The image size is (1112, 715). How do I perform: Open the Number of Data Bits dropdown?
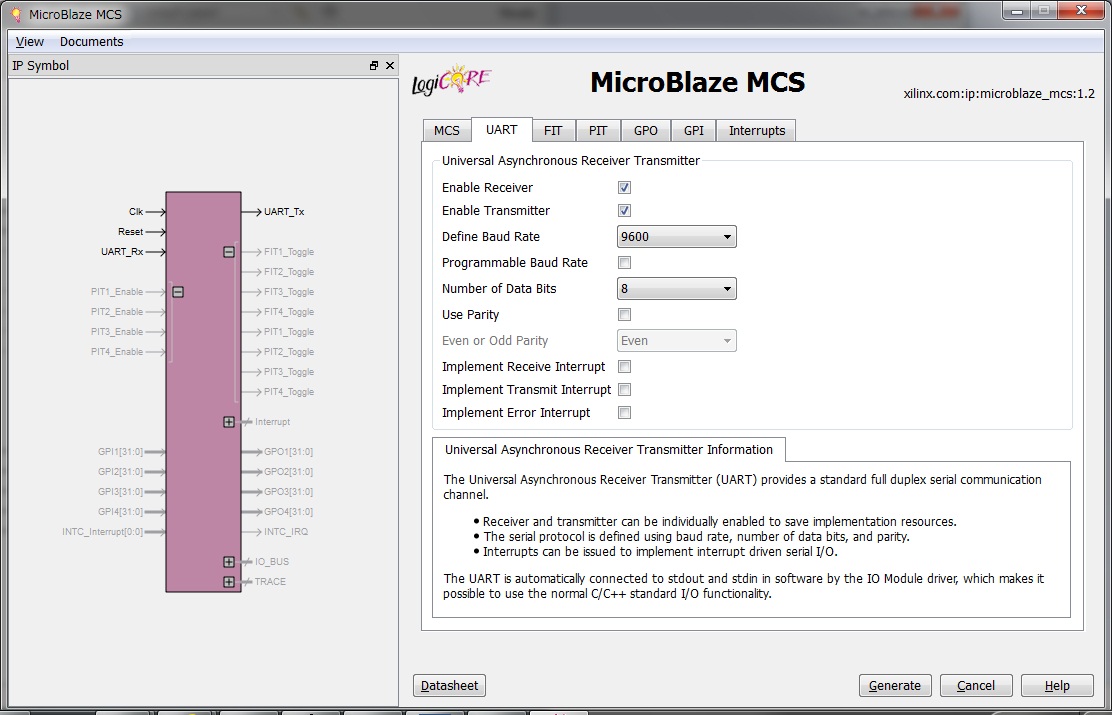[677, 289]
